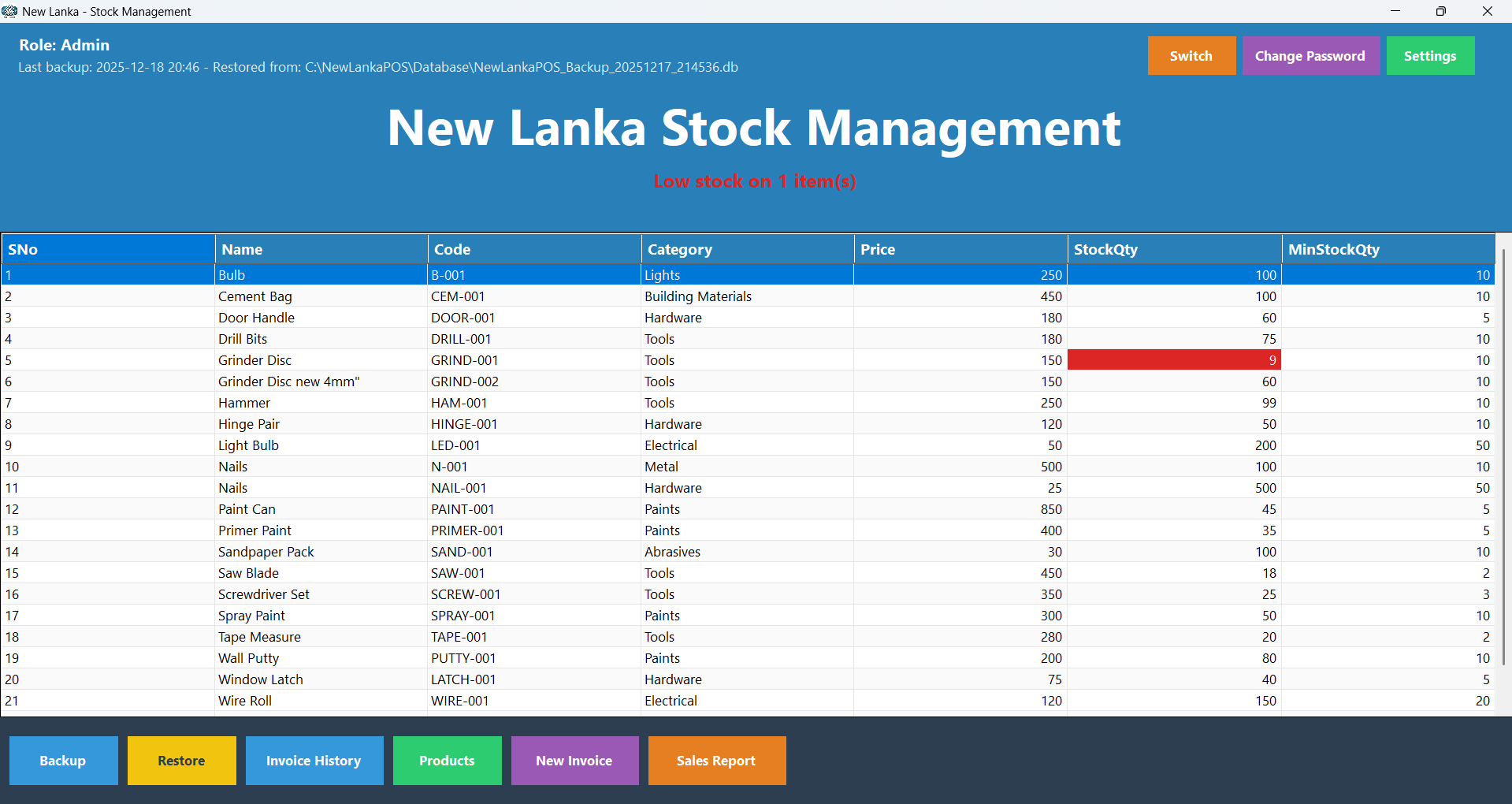Click the Tape Measure name cell
1512x804 pixels.
[x=321, y=637]
